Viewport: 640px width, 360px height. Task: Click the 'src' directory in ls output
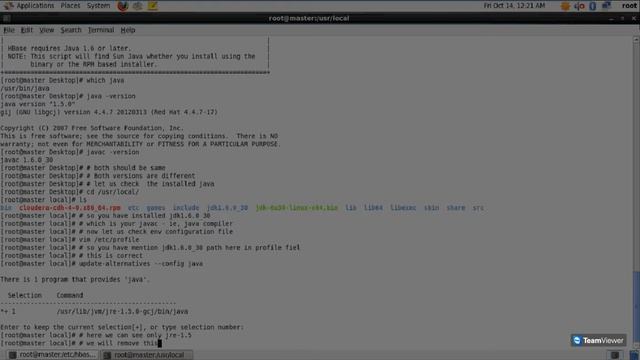click(478, 208)
